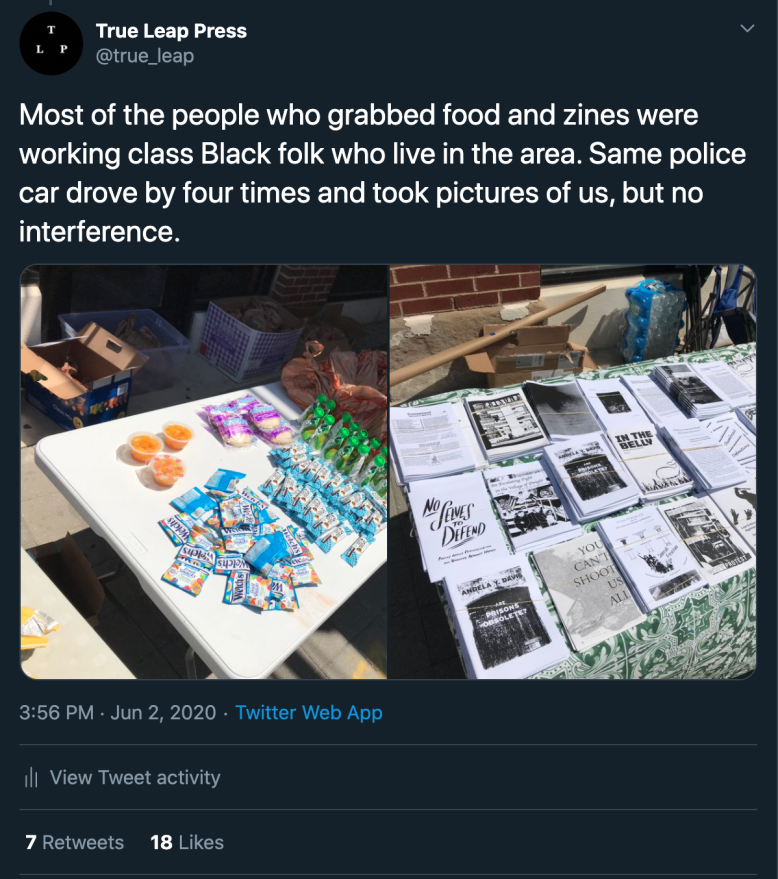Open View Tweet activity text
The height and width of the screenshot is (879, 778).
(x=135, y=778)
